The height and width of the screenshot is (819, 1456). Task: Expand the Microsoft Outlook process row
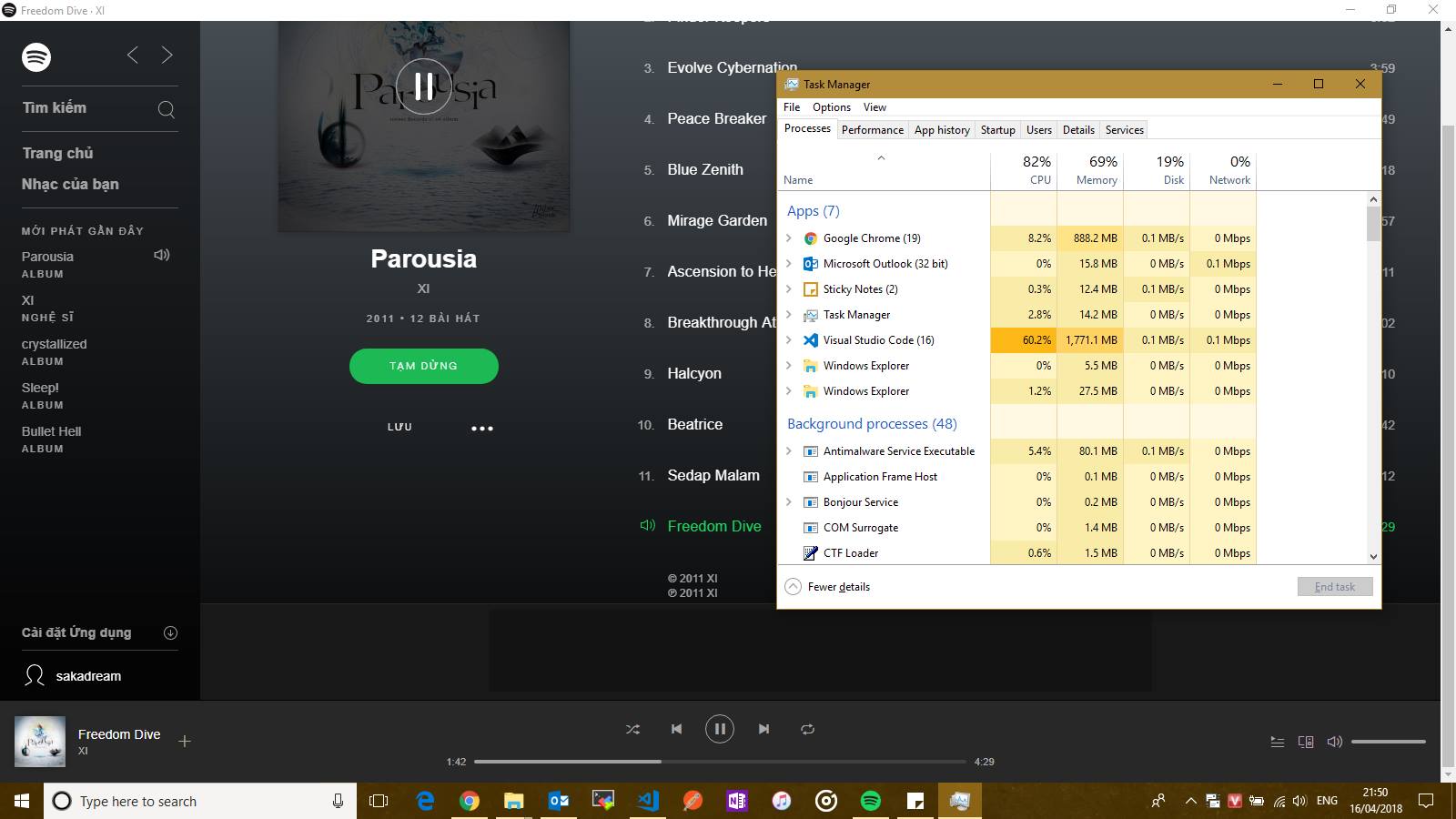[x=789, y=264]
